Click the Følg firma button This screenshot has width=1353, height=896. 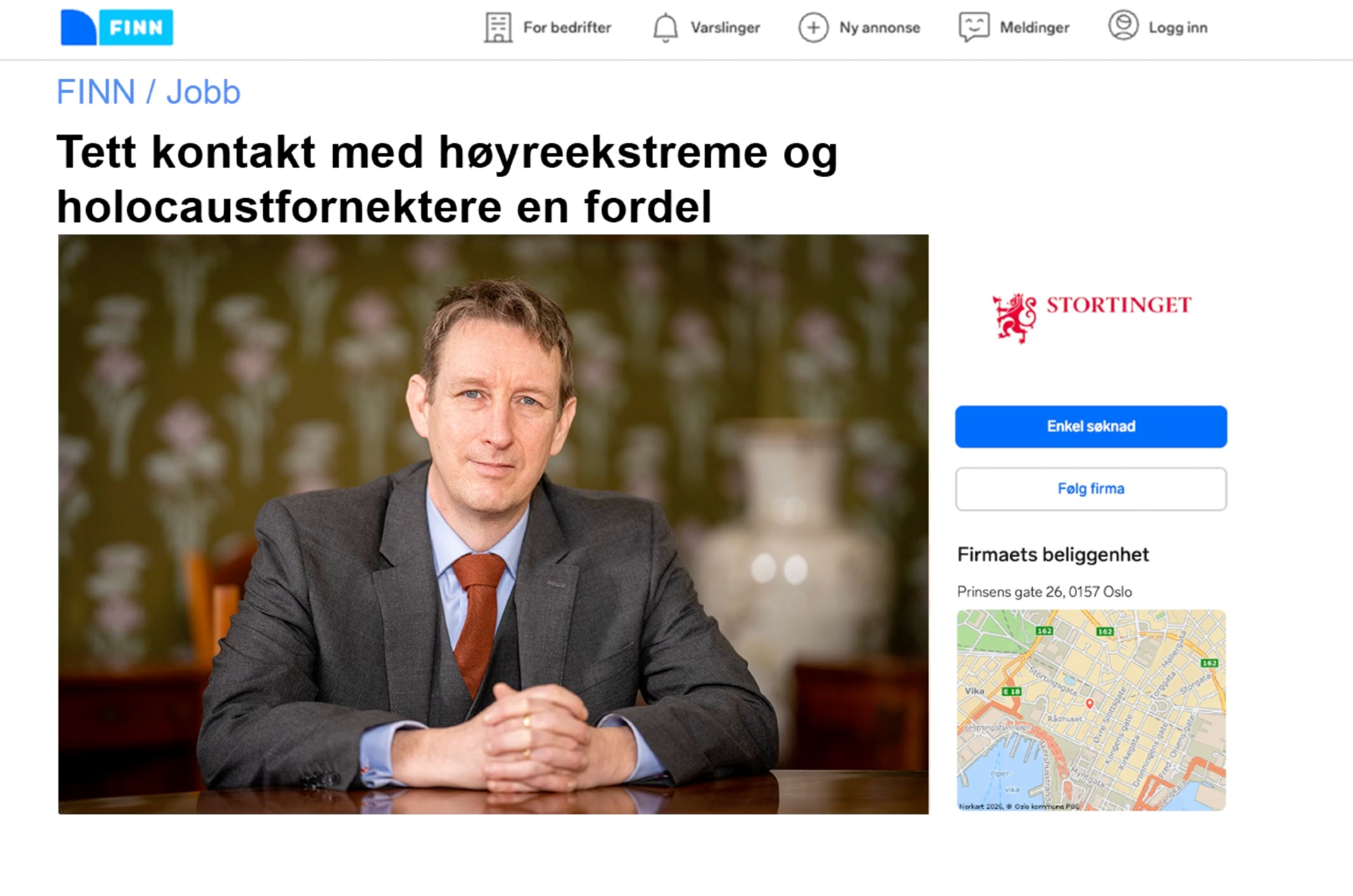[1091, 489]
